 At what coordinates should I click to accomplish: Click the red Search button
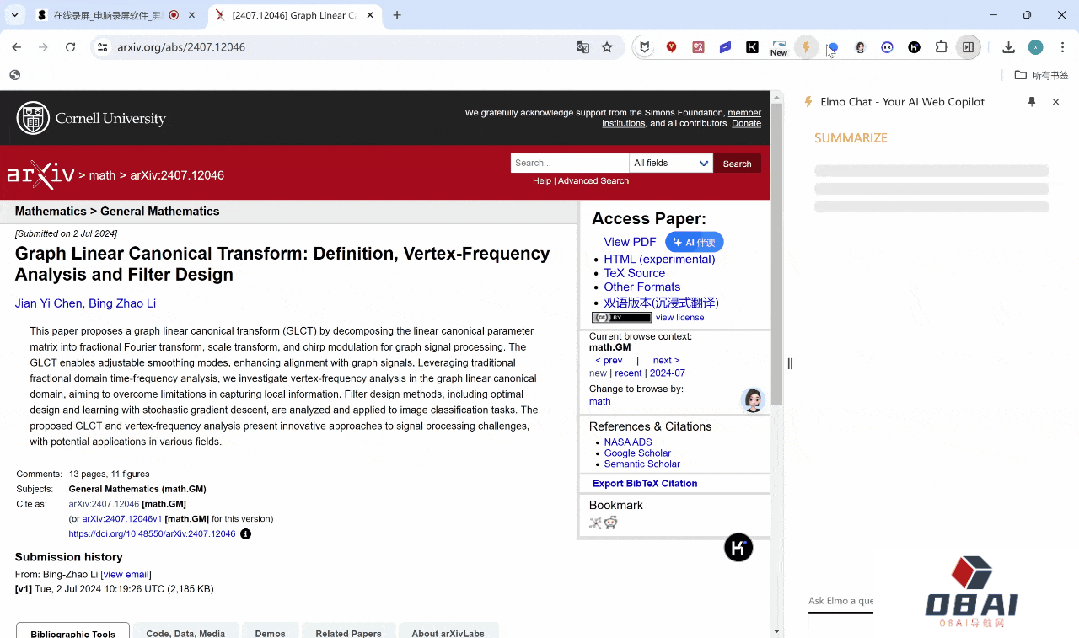pyautogui.click(x=736, y=163)
